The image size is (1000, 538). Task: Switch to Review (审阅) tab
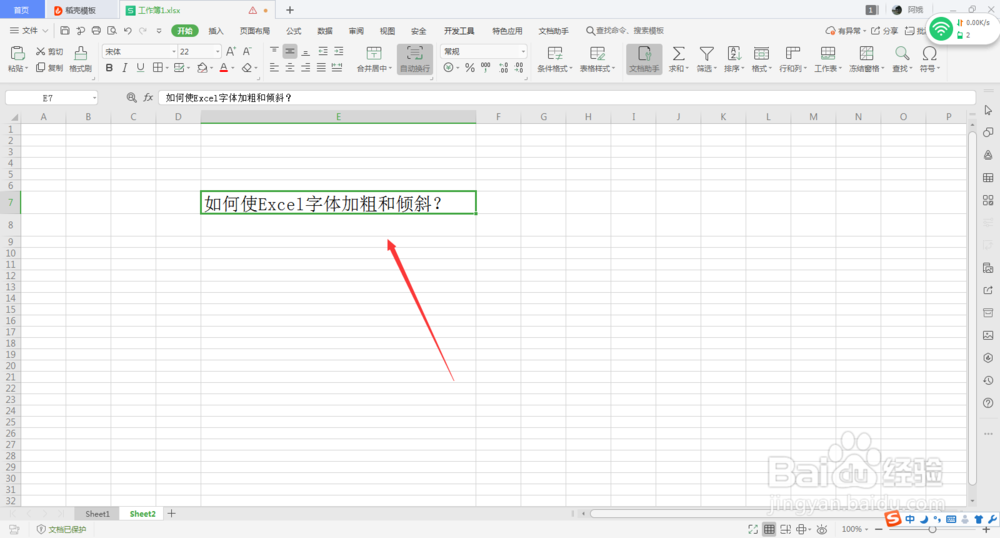click(356, 31)
